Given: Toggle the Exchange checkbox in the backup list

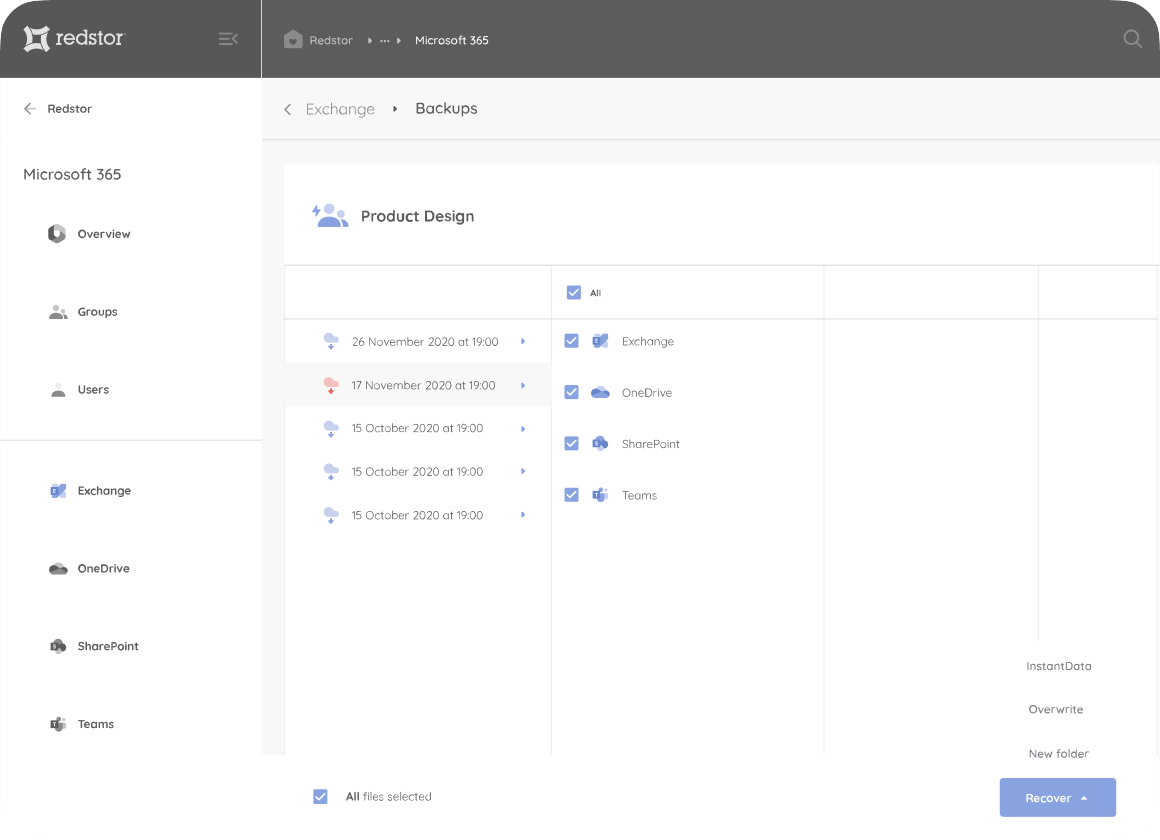Looking at the screenshot, I should (x=571, y=340).
